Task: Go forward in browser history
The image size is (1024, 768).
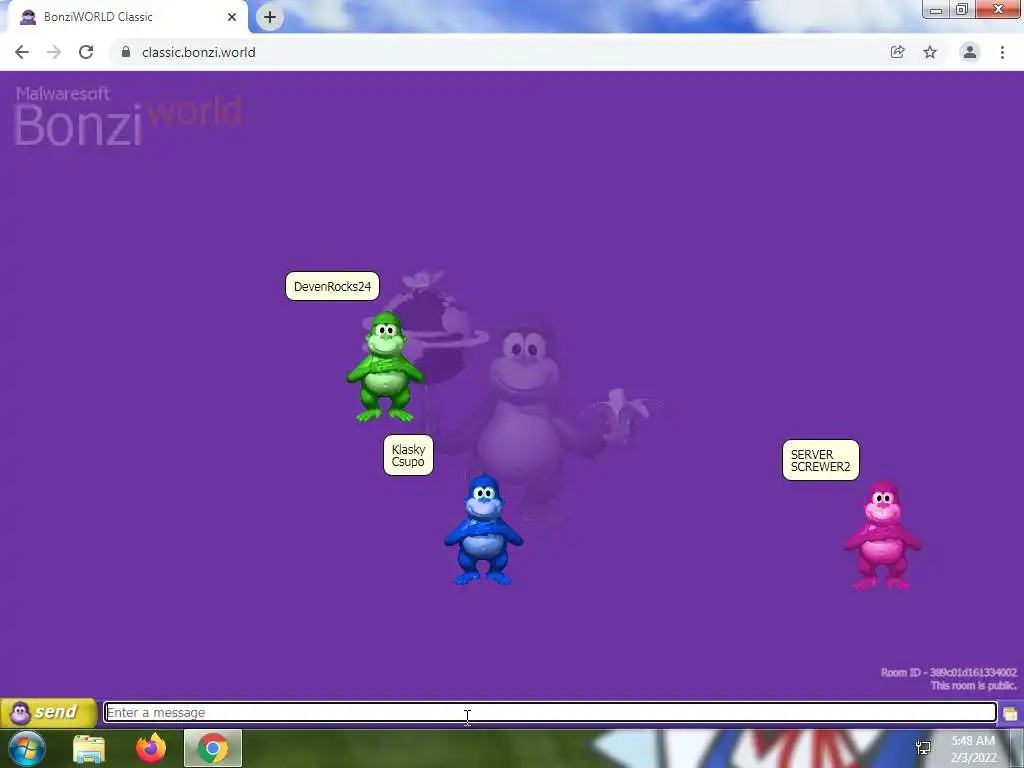Action: [x=54, y=52]
